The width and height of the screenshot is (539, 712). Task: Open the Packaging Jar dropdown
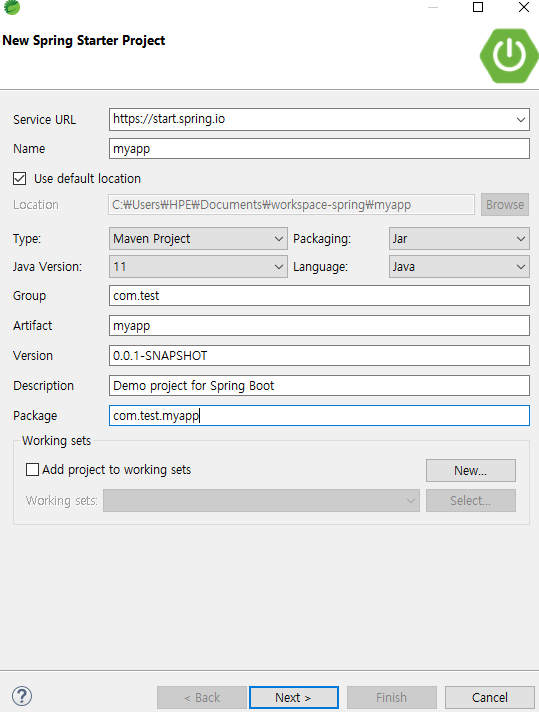459,239
